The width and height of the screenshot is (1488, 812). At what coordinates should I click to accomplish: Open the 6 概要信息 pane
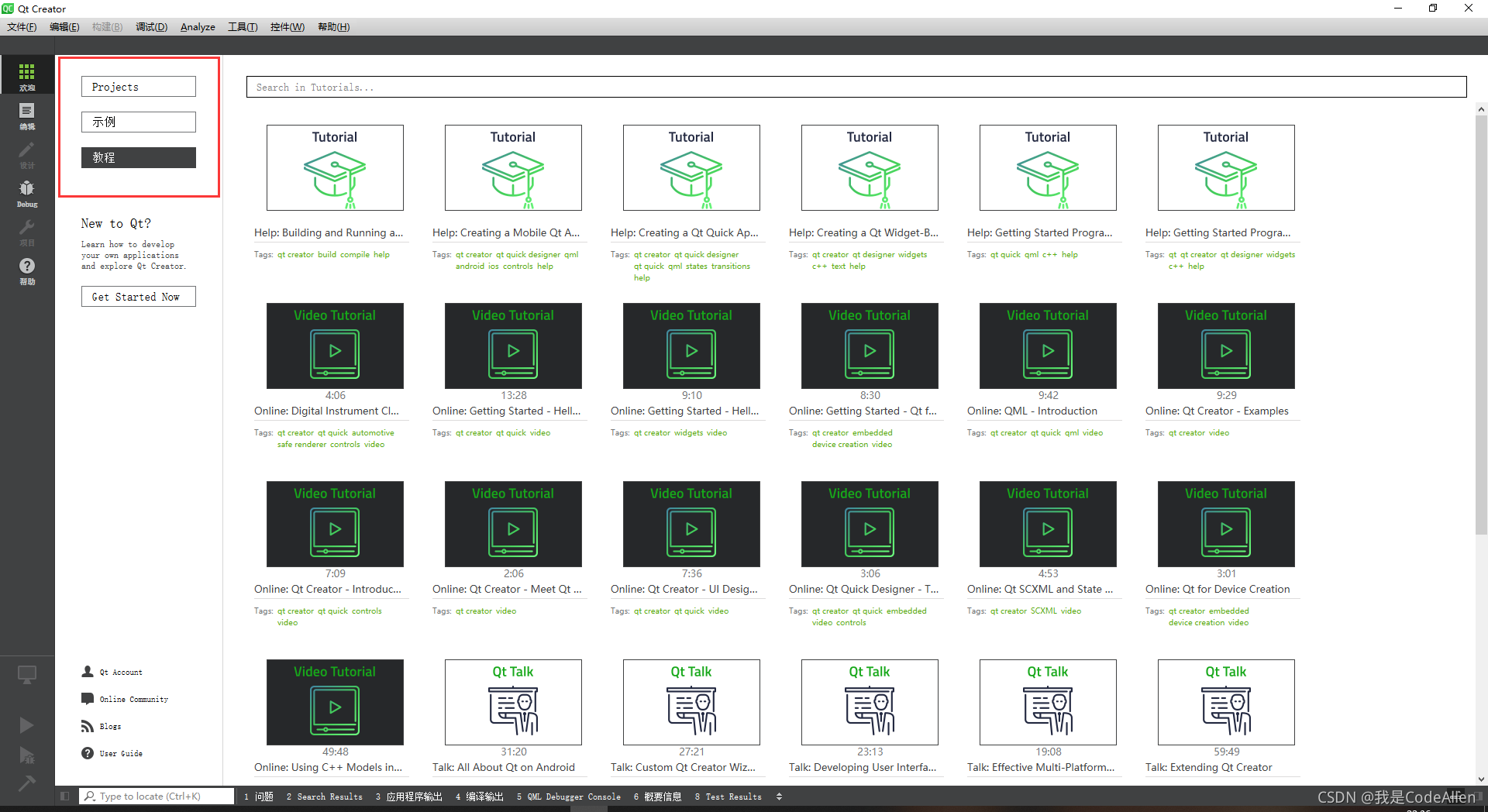point(658,797)
